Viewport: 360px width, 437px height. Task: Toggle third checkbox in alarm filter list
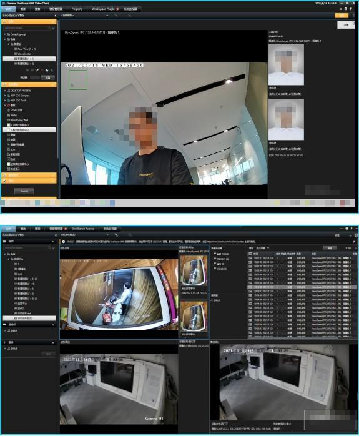(x=215, y=264)
